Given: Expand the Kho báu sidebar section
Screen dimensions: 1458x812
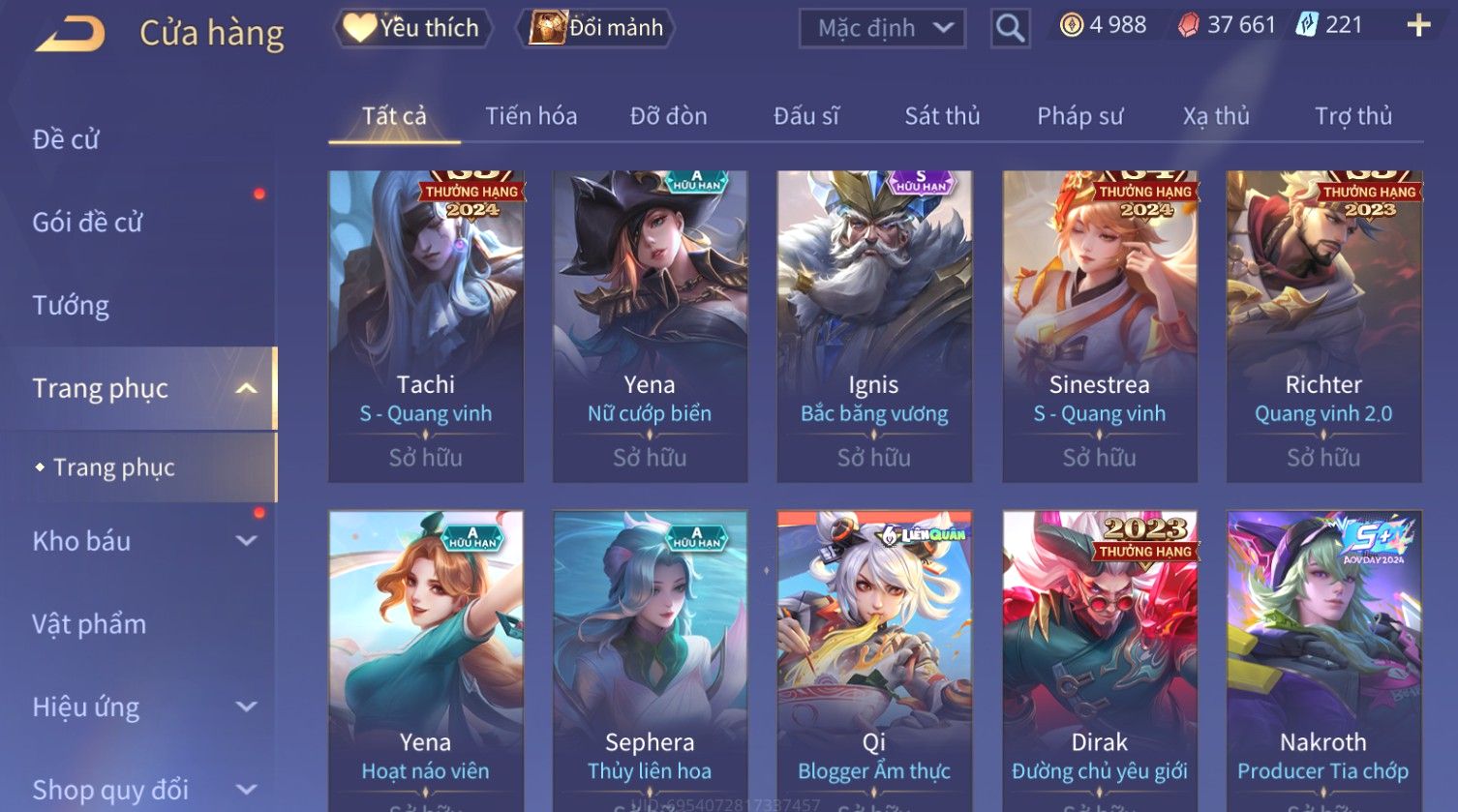Looking at the screenshot, I should click(247, 541).
